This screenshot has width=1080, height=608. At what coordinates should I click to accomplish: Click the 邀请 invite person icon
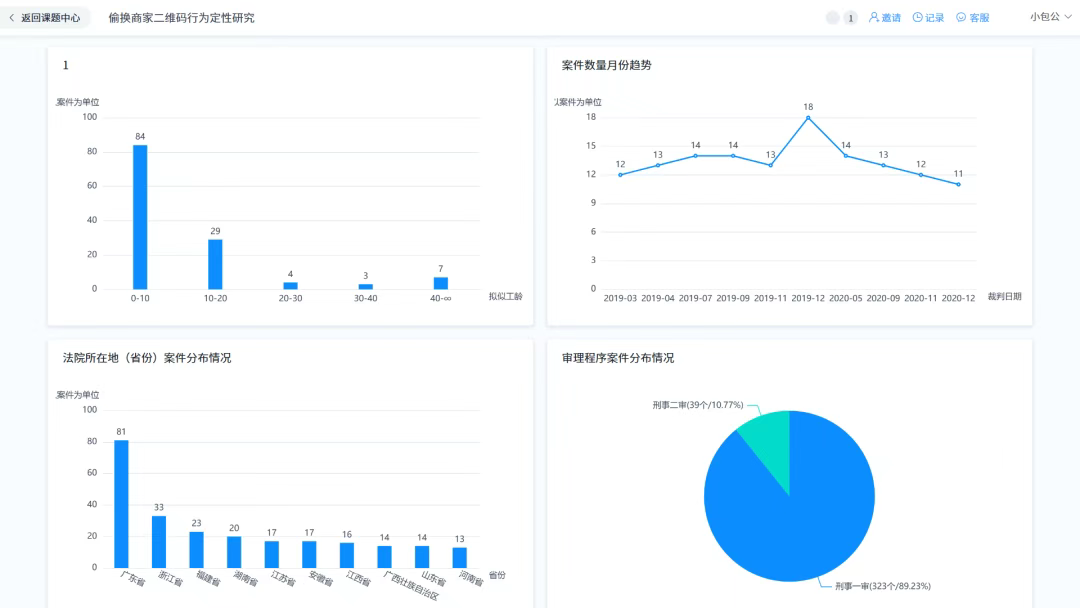click(874, 17)
